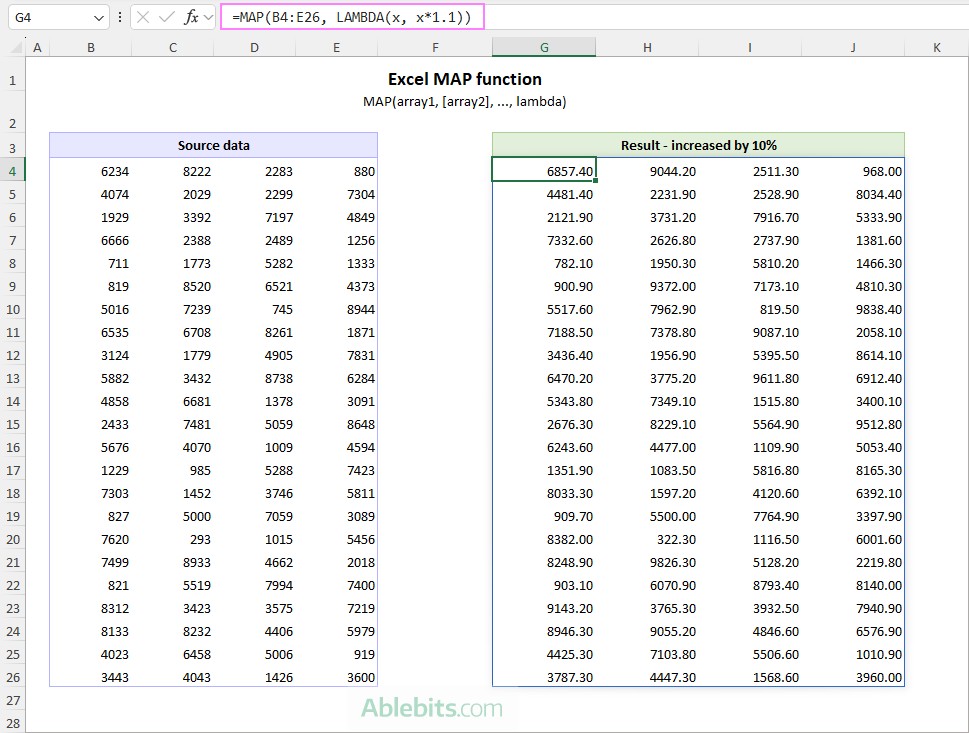Expand the function dropdown next to fx
969x733 pixels.
point(208,17)
